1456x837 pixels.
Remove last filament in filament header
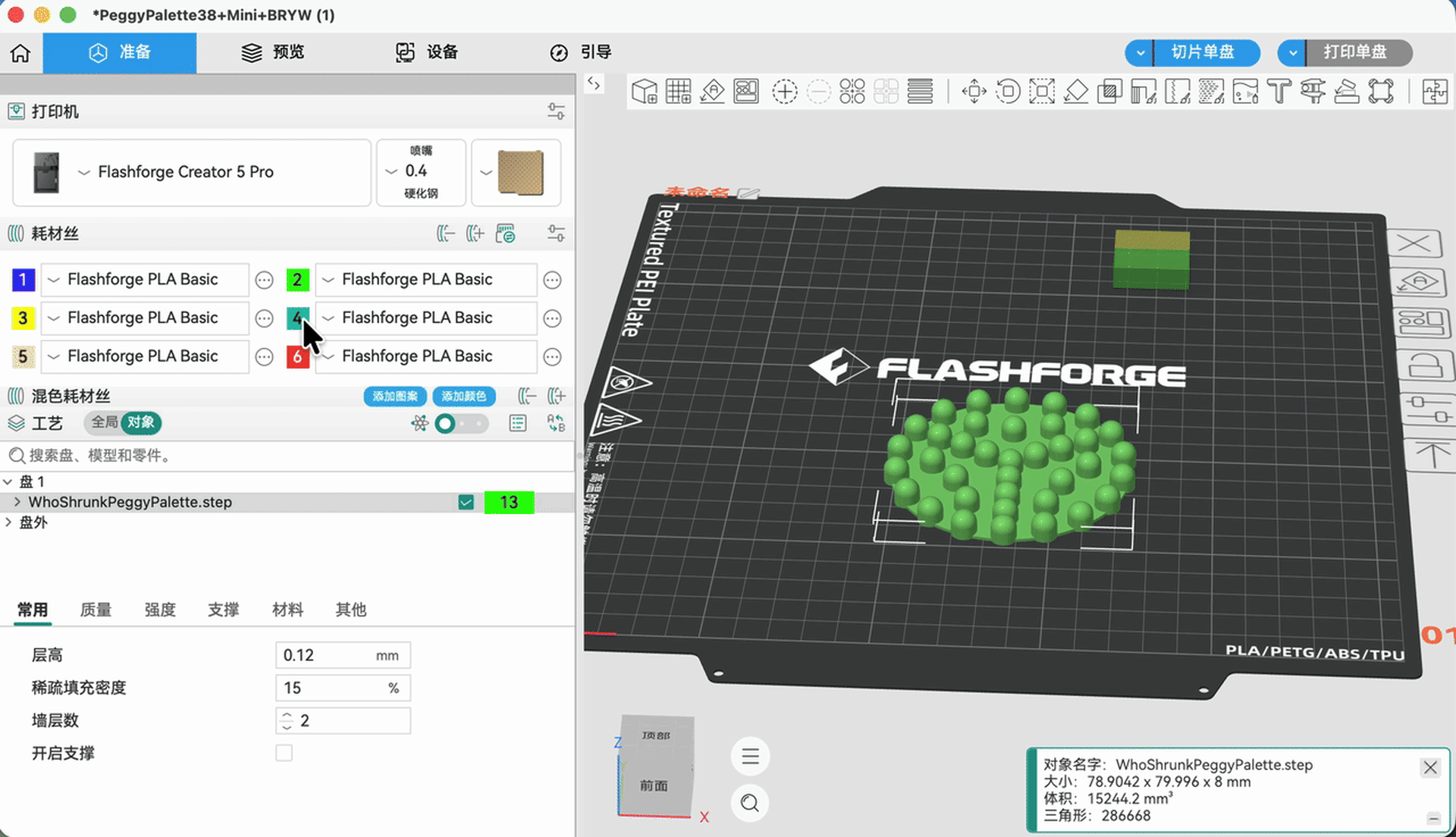[446, 234]
